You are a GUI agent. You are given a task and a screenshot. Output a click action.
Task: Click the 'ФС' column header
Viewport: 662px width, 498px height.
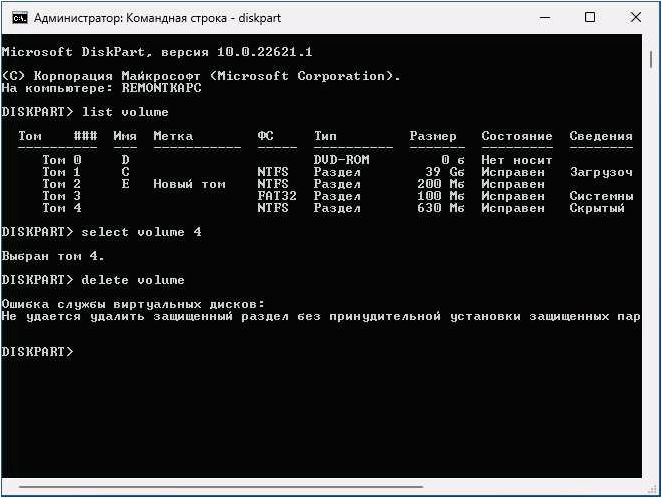click(265, 136)
